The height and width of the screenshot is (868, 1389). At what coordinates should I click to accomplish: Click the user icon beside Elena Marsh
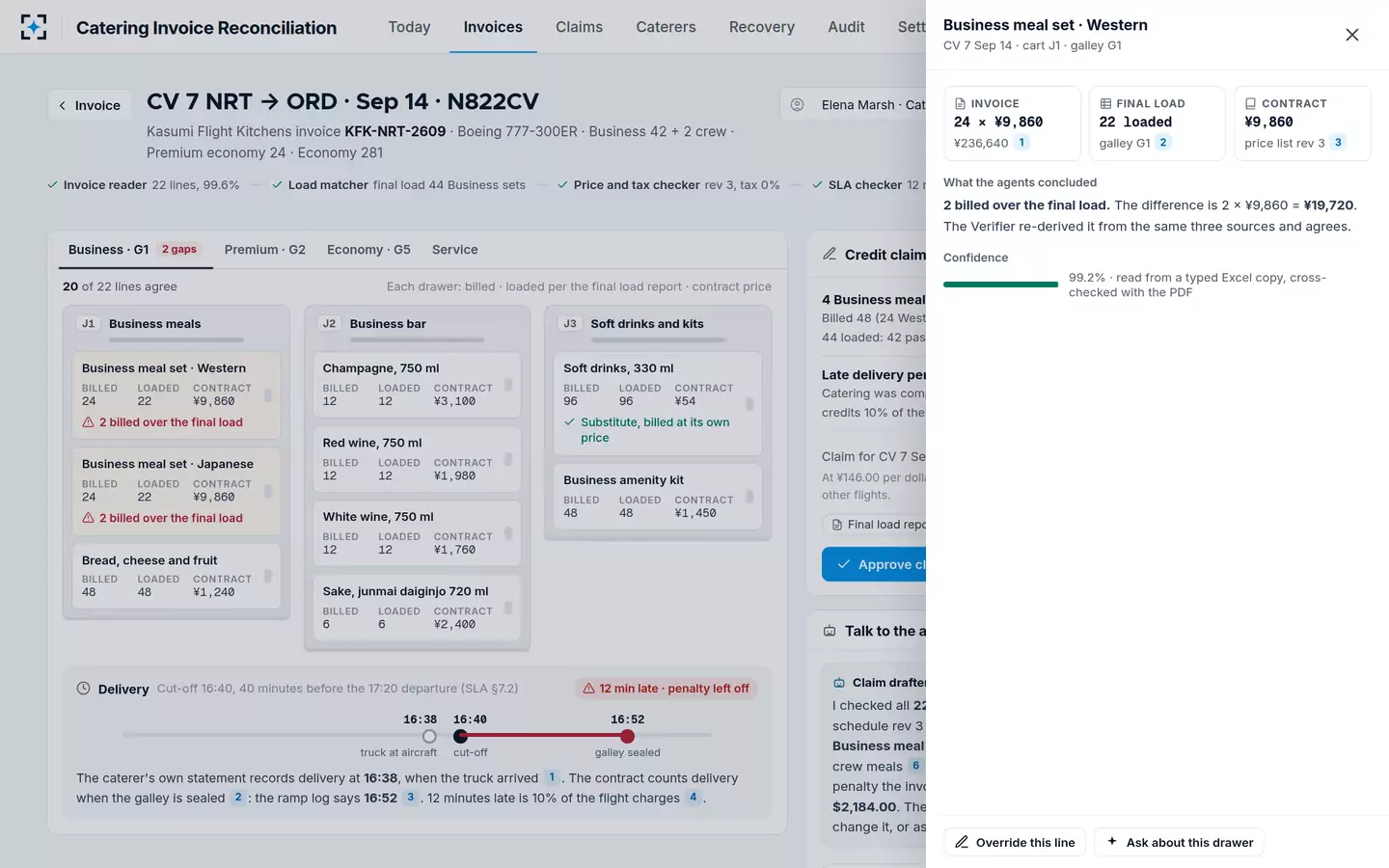click(798, 104)
